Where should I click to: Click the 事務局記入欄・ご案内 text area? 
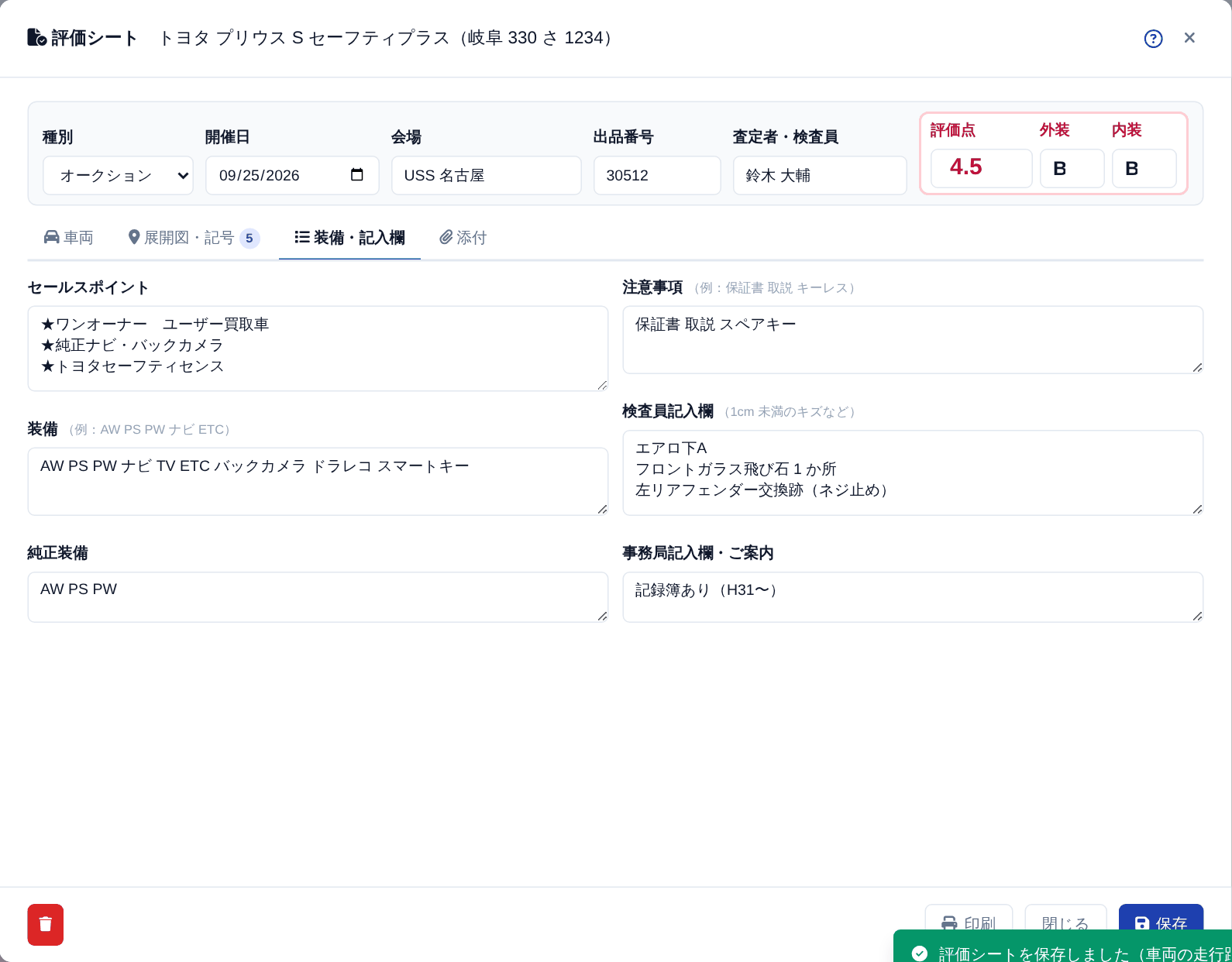[913, 597]
